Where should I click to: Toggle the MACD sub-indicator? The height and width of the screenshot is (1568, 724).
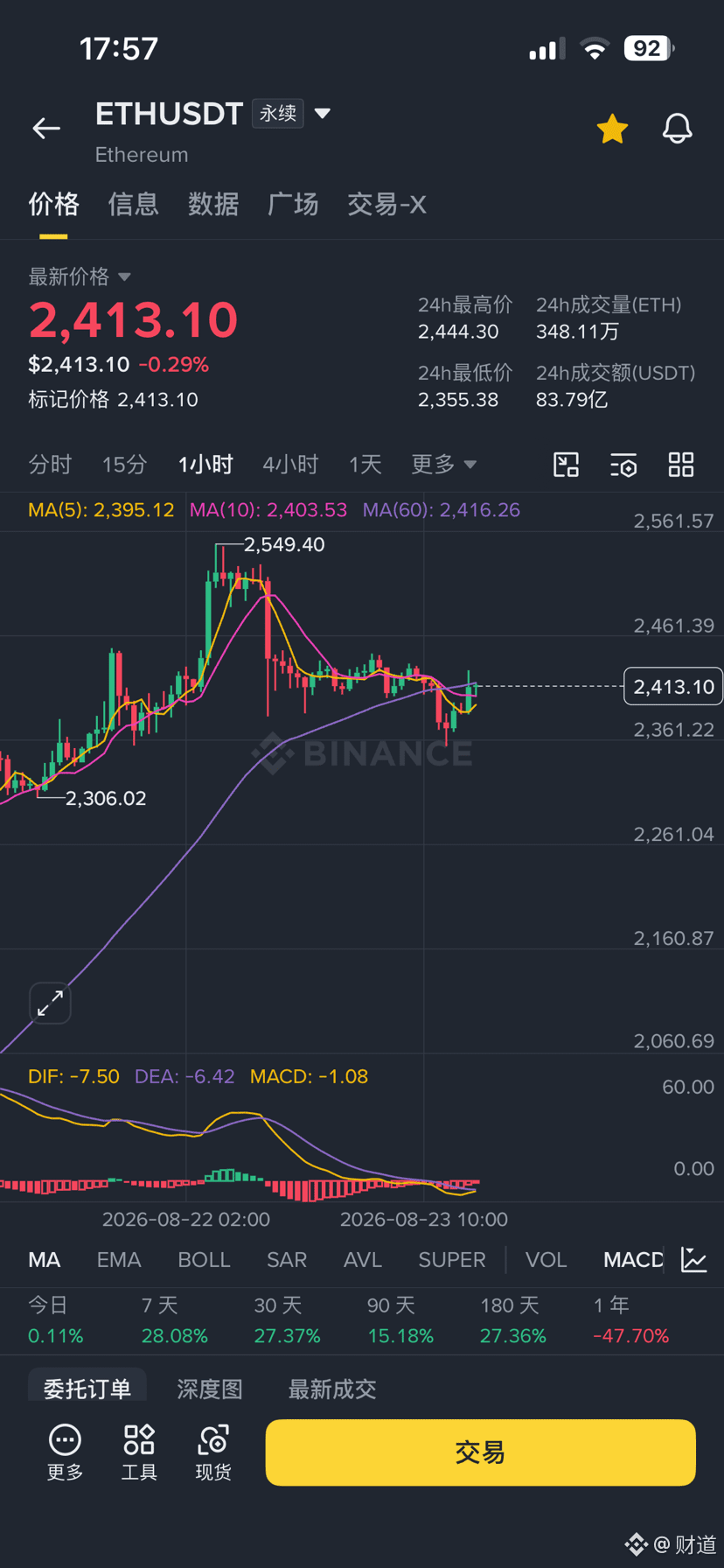633,1260
